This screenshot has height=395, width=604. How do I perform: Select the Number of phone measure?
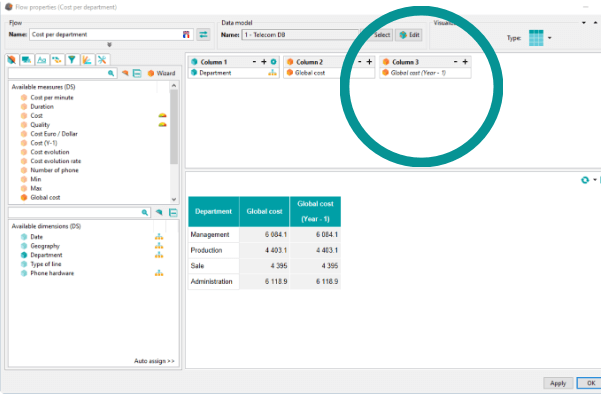pyautogui.click(x=54, y=170)
